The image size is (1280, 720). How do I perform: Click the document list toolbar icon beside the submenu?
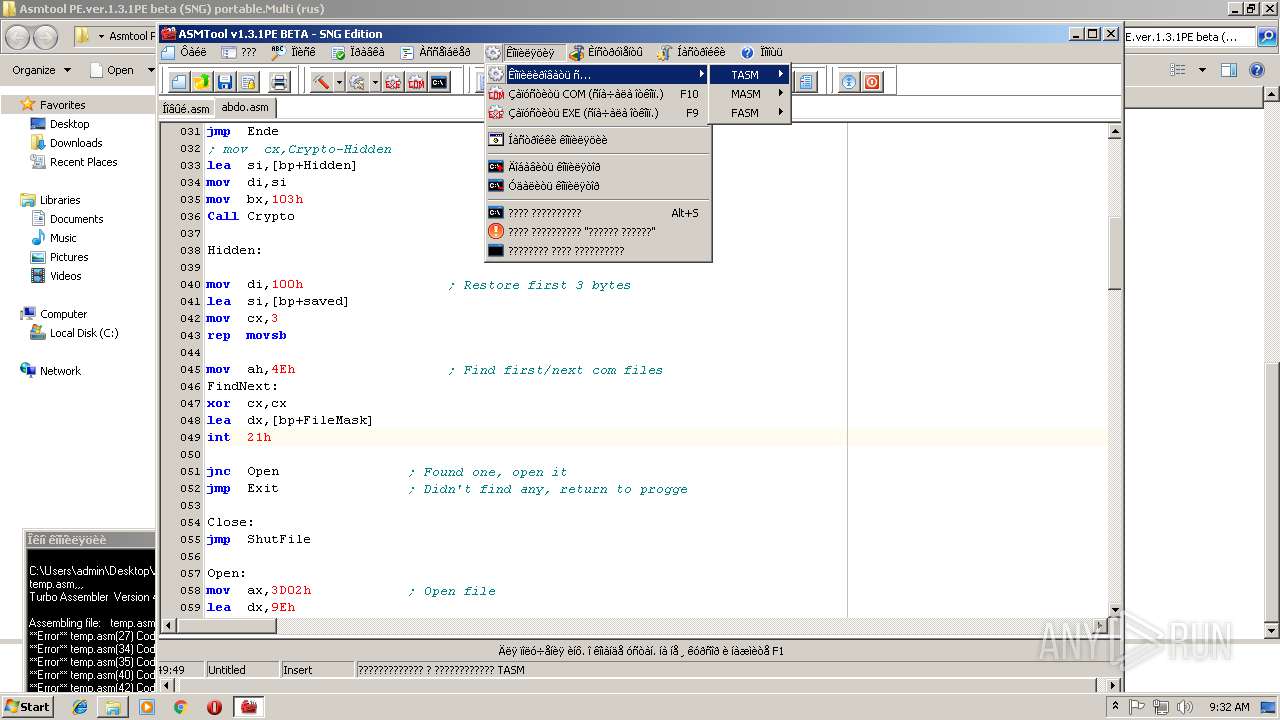[x=806, y=82]
